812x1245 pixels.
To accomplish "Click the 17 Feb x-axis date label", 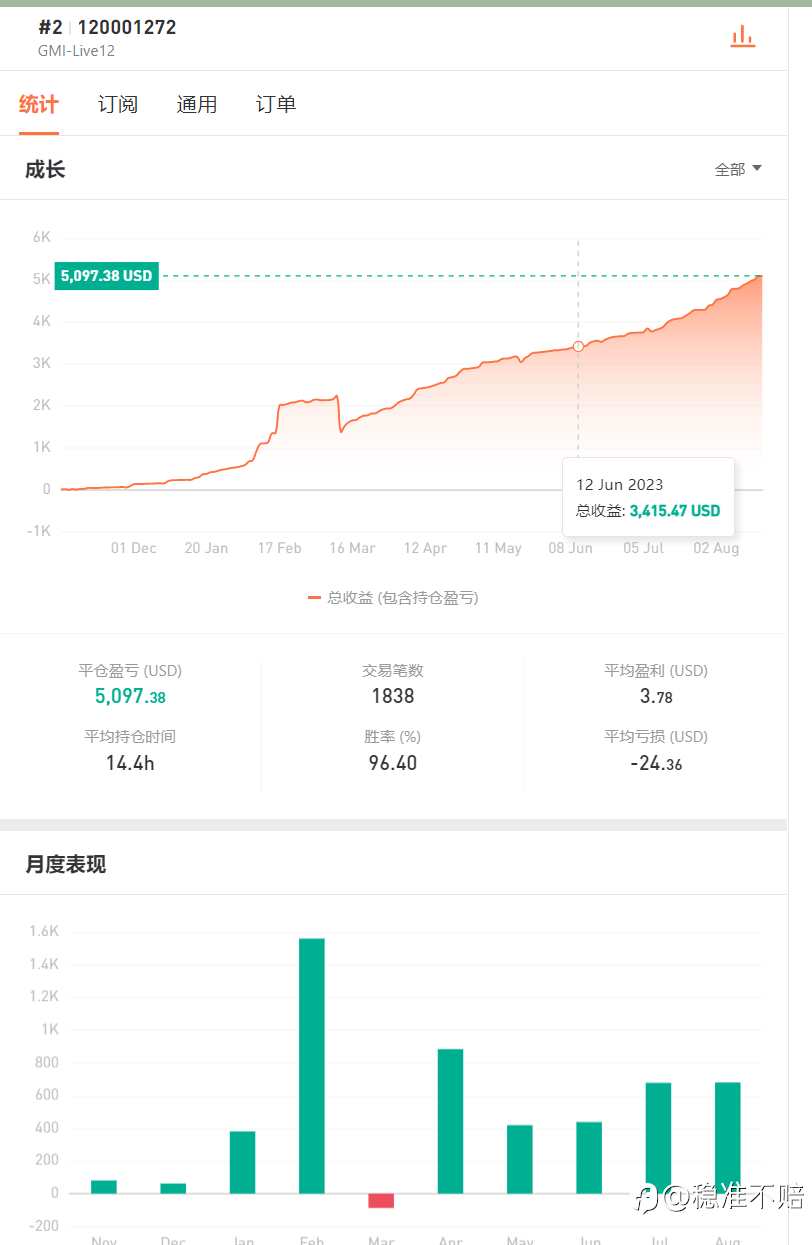I will (x=279, y=548).
